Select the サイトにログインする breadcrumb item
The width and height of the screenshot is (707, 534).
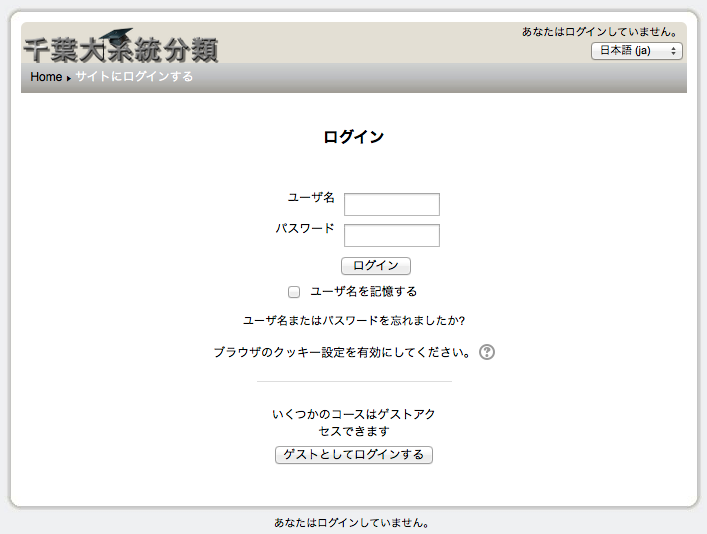tap(134, 77)
